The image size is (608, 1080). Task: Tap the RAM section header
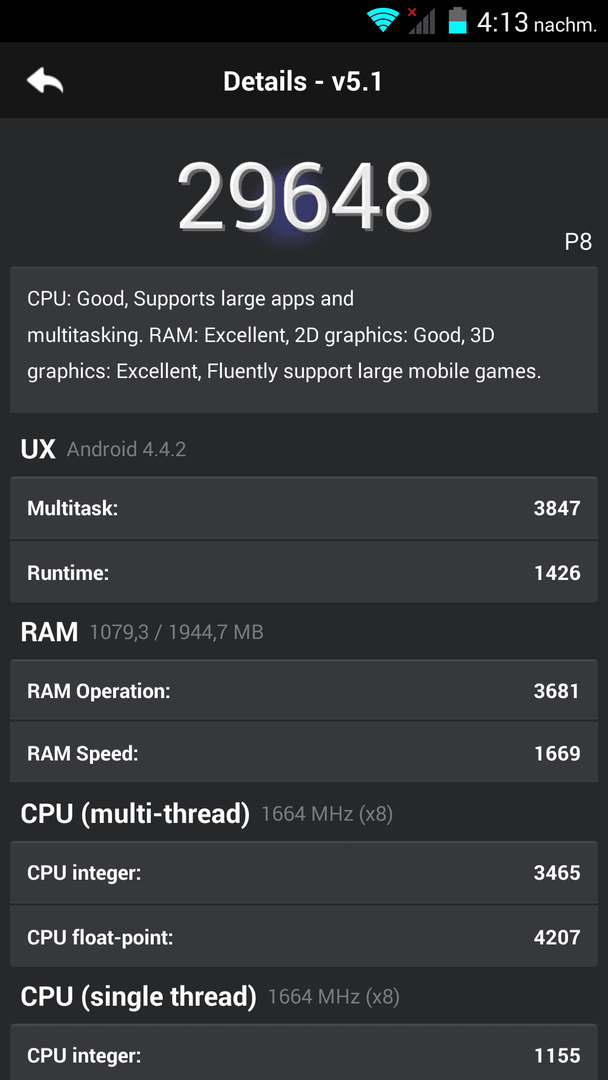click(49, 632)
